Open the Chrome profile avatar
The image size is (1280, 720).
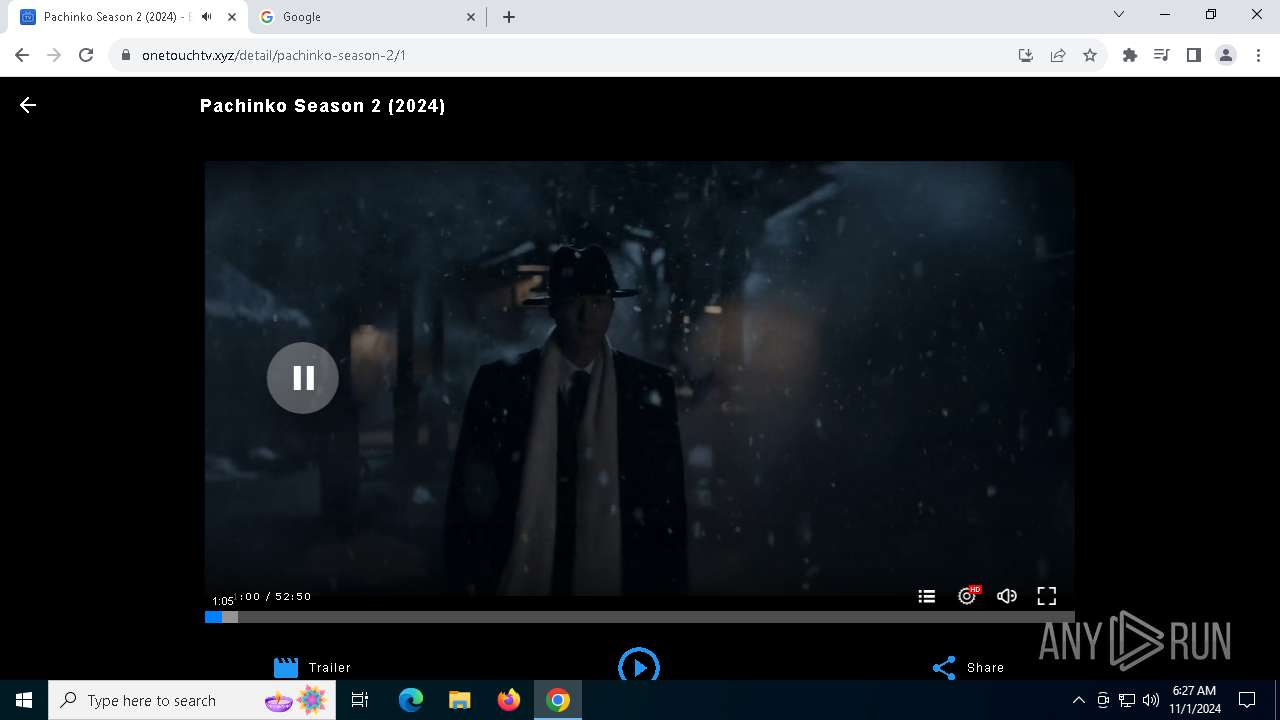point(1226,55)
